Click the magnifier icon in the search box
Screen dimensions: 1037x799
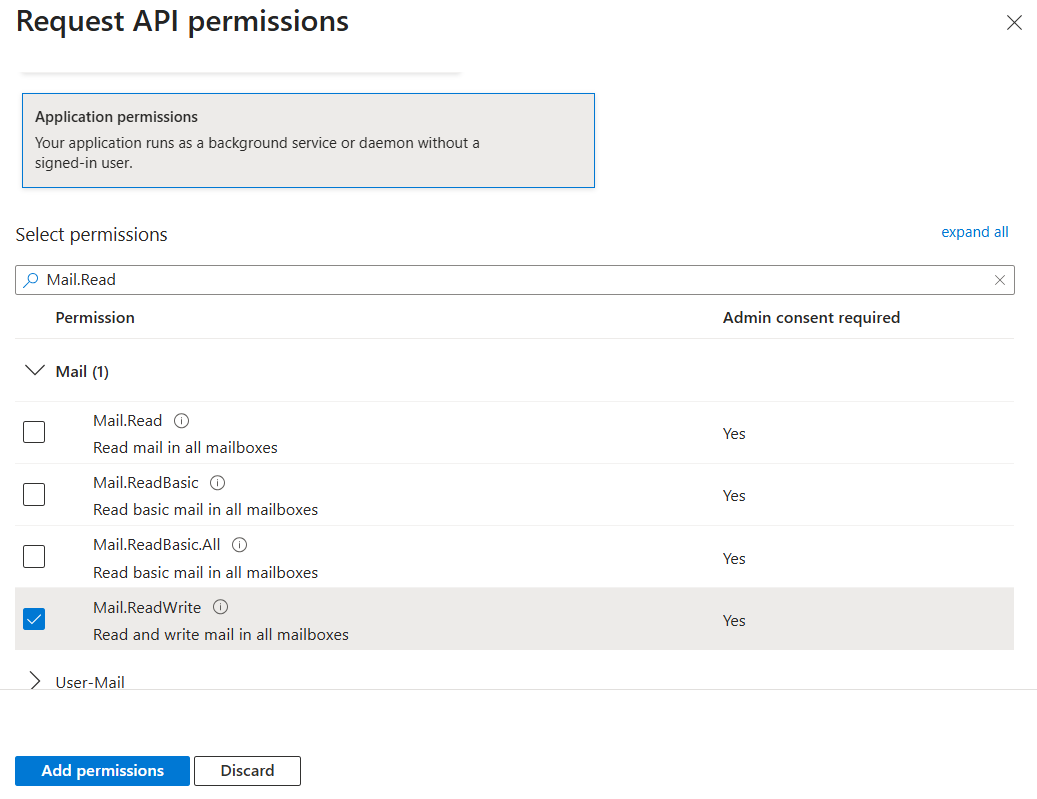pyautogui.click(x=31, y=280)
